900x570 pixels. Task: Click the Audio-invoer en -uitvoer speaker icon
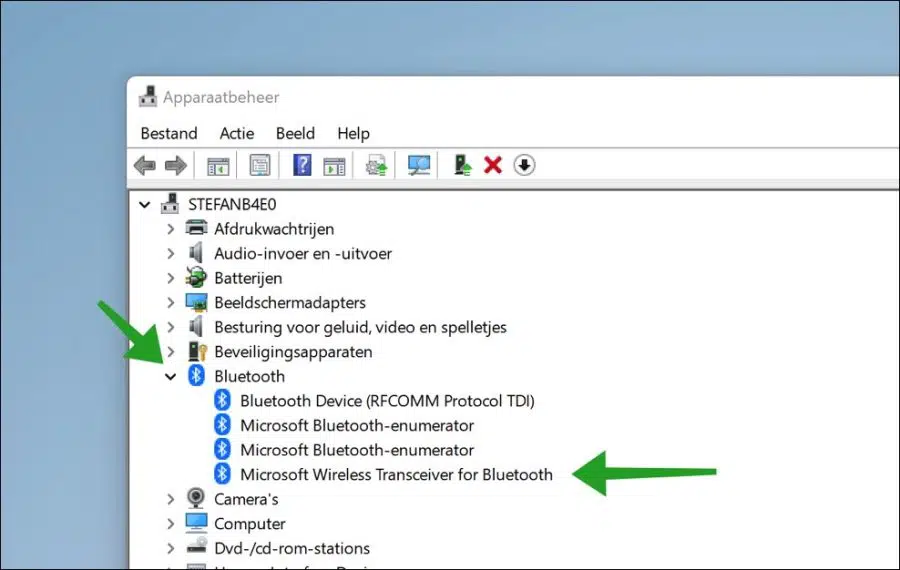(x=196, y=253)
